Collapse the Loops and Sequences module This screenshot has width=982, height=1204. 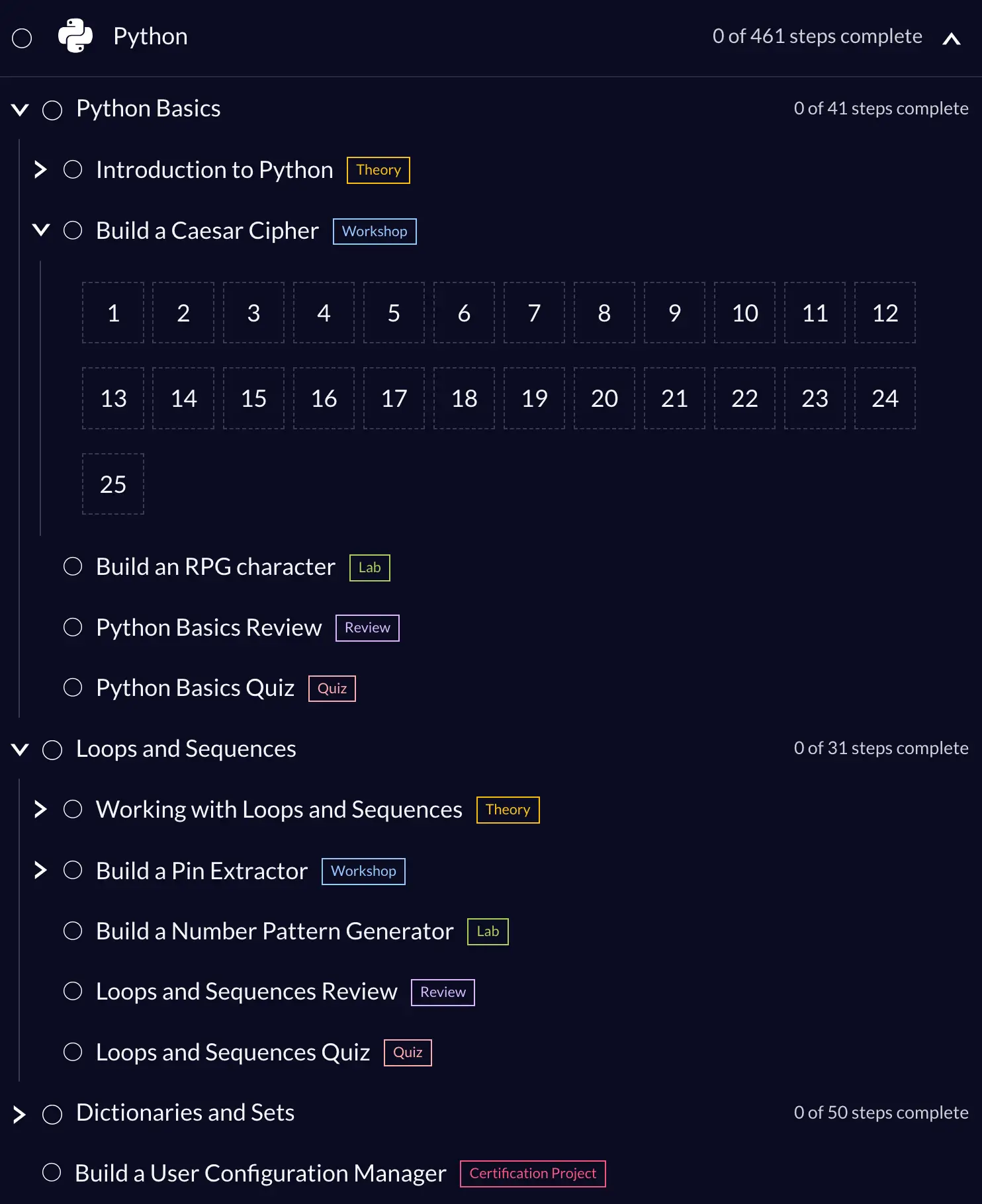click(20, 750)
